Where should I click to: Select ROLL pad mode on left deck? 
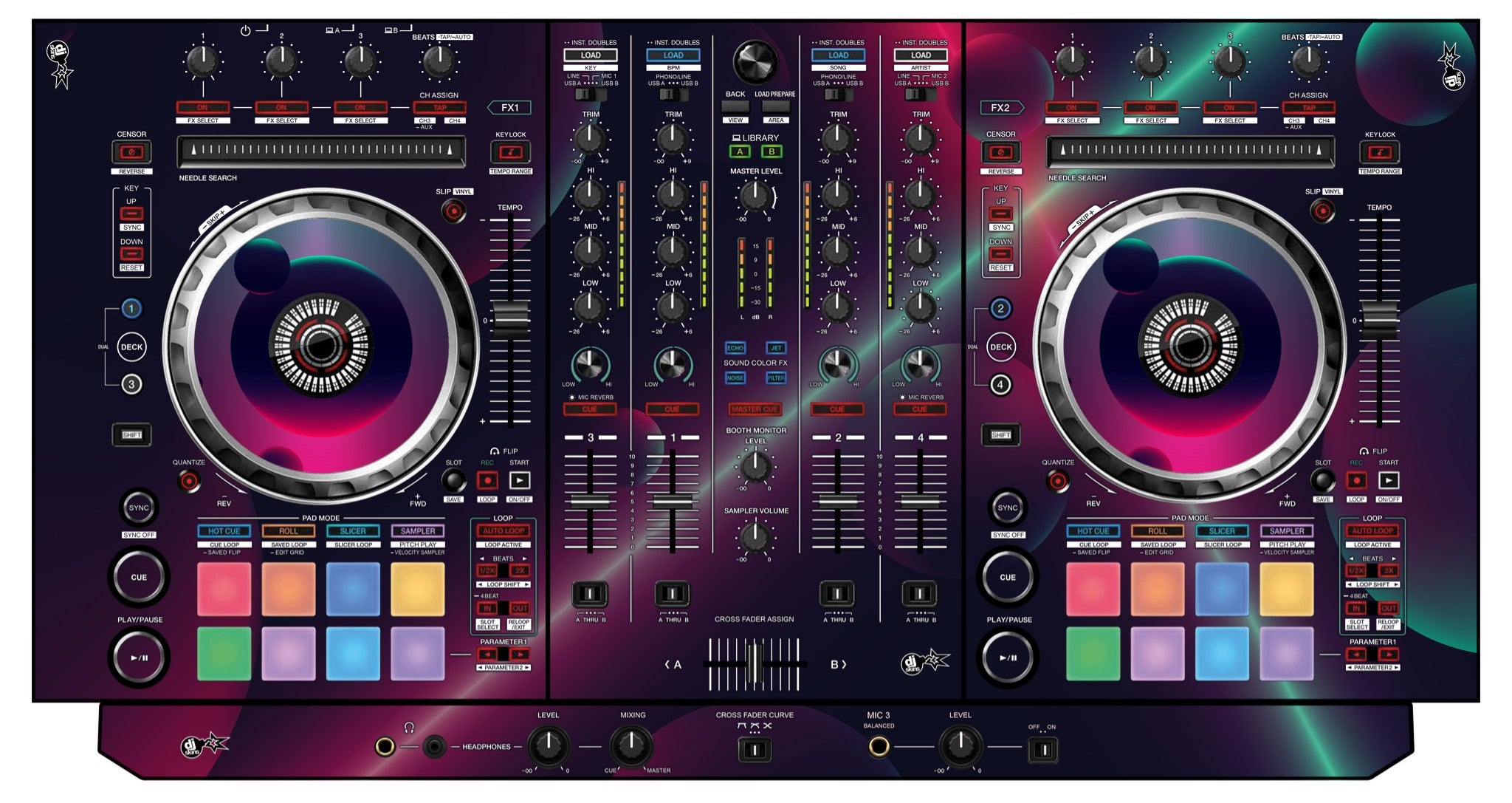[x=289, y=531]
